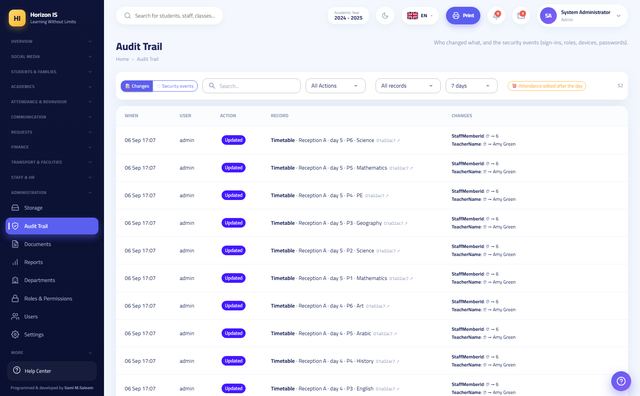
Task: Expand the Communication sidebar section
Action: click(51, 117)
